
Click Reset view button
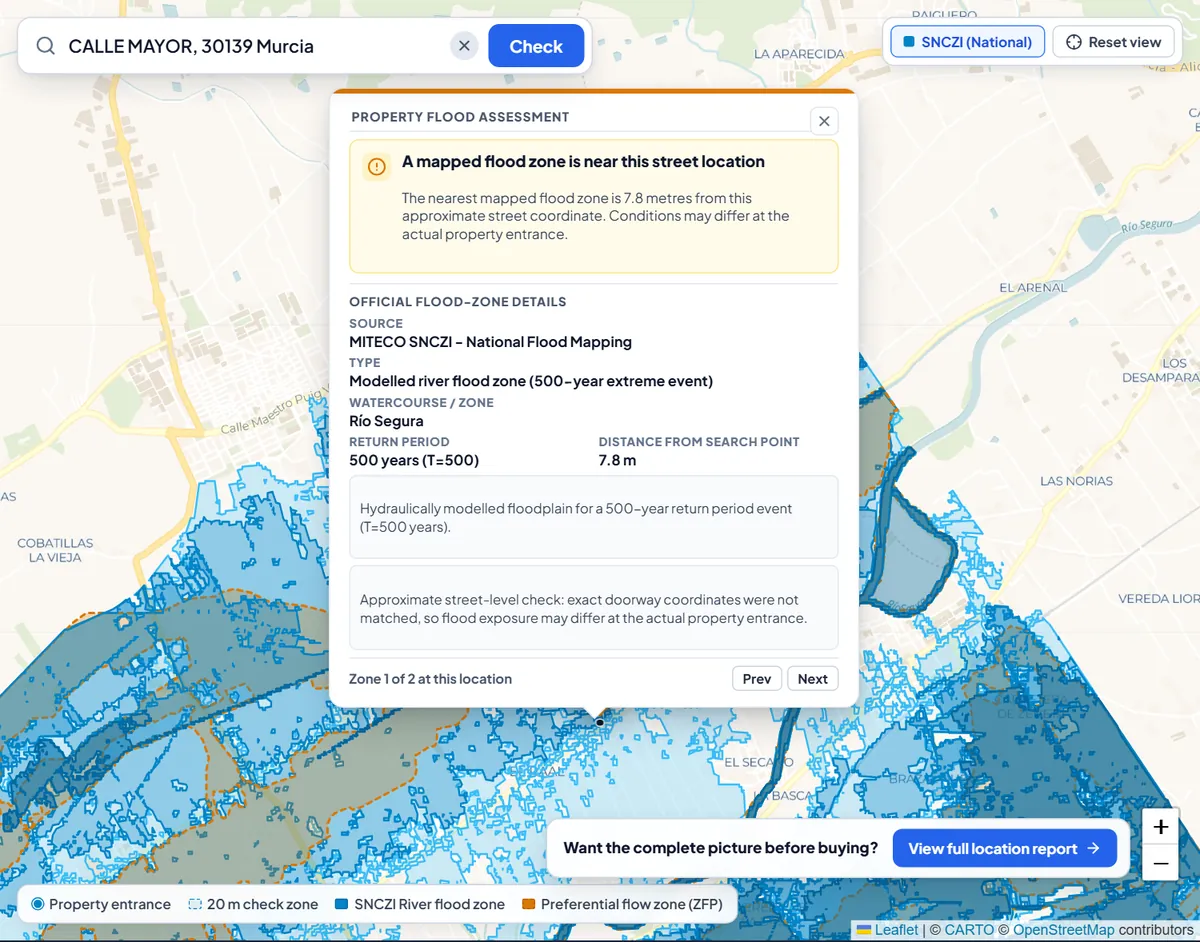tap(1114, 42)
